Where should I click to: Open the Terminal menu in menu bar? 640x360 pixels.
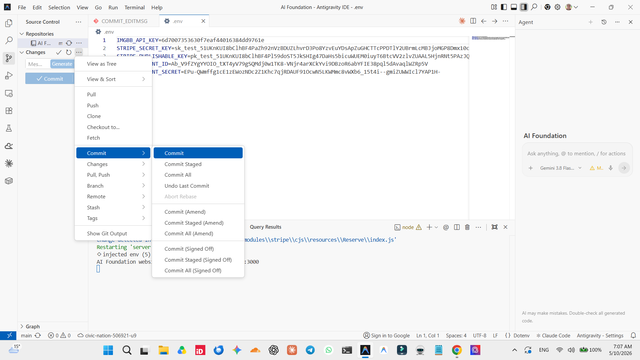point(135,7)
